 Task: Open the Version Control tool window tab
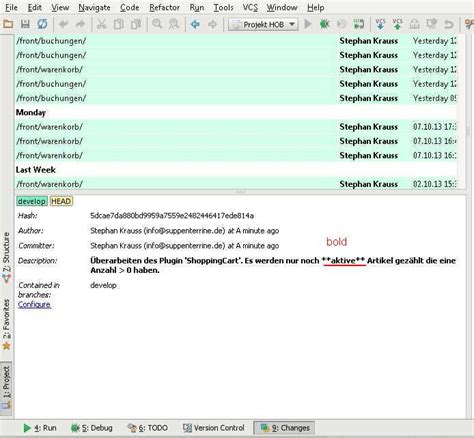[214, 428]
